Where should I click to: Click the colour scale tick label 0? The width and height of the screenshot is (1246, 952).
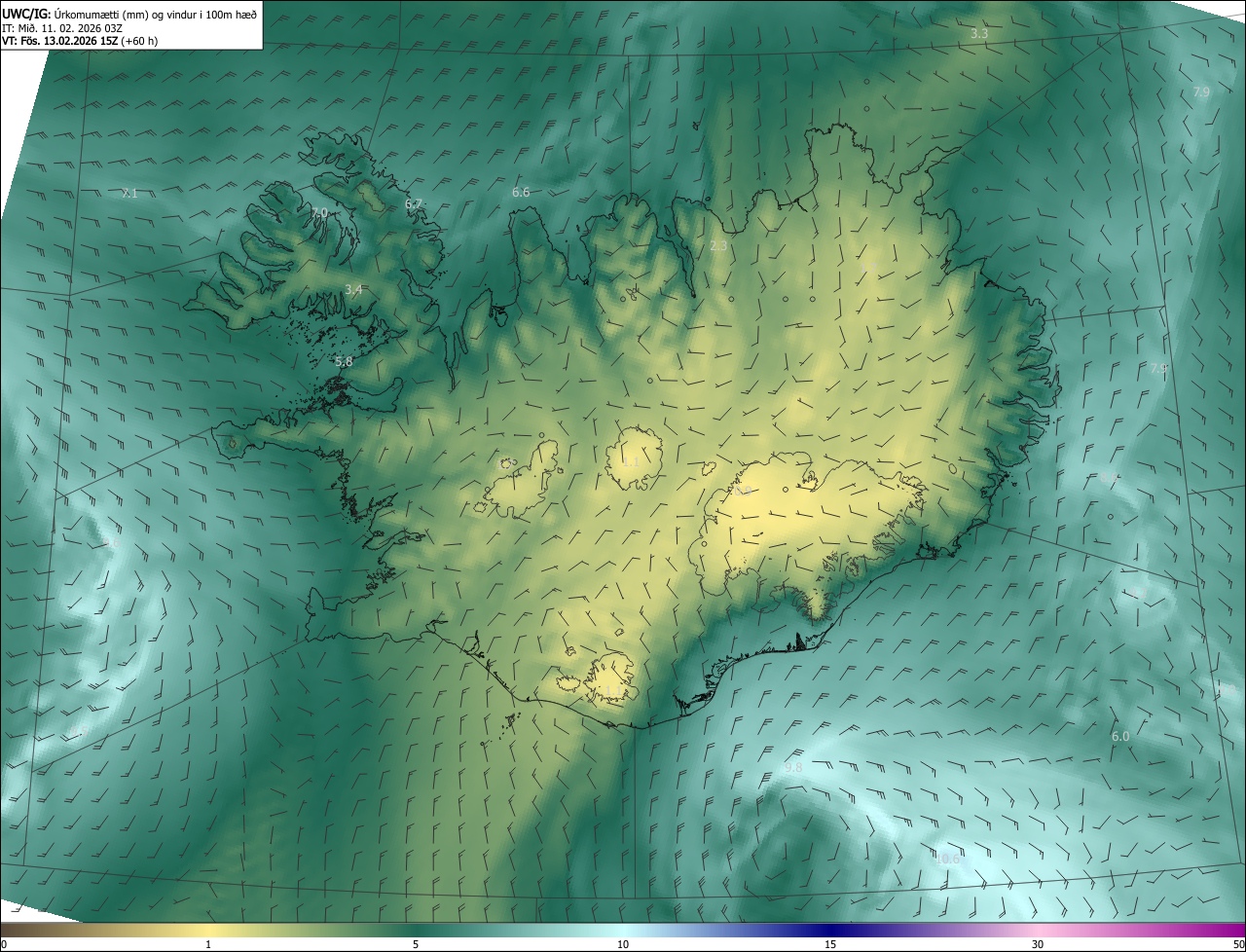click(4, 944)
